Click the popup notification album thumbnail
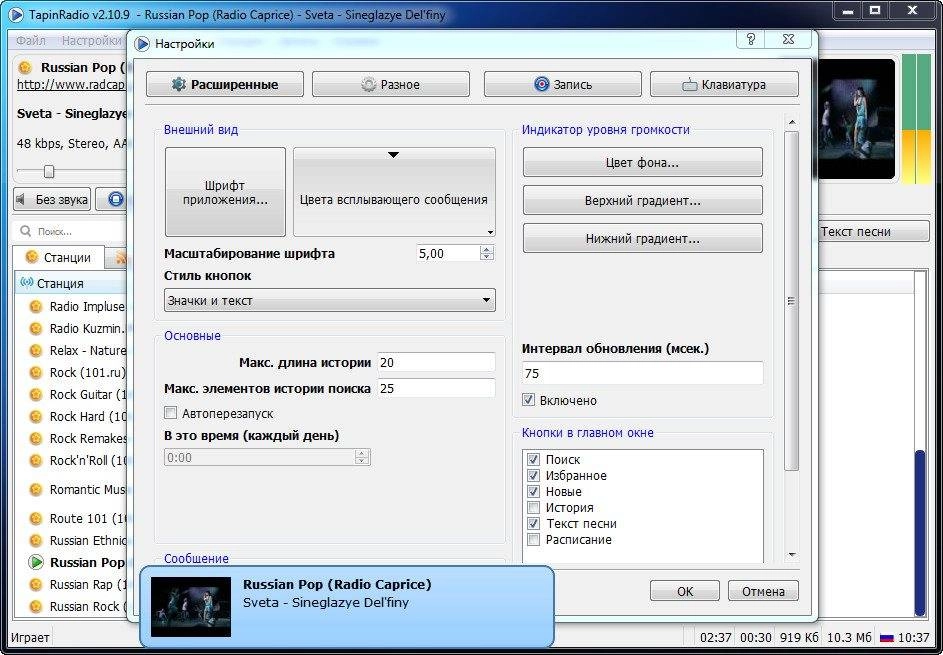This screenshot has height=655, width=943. [x=191, y=606]
